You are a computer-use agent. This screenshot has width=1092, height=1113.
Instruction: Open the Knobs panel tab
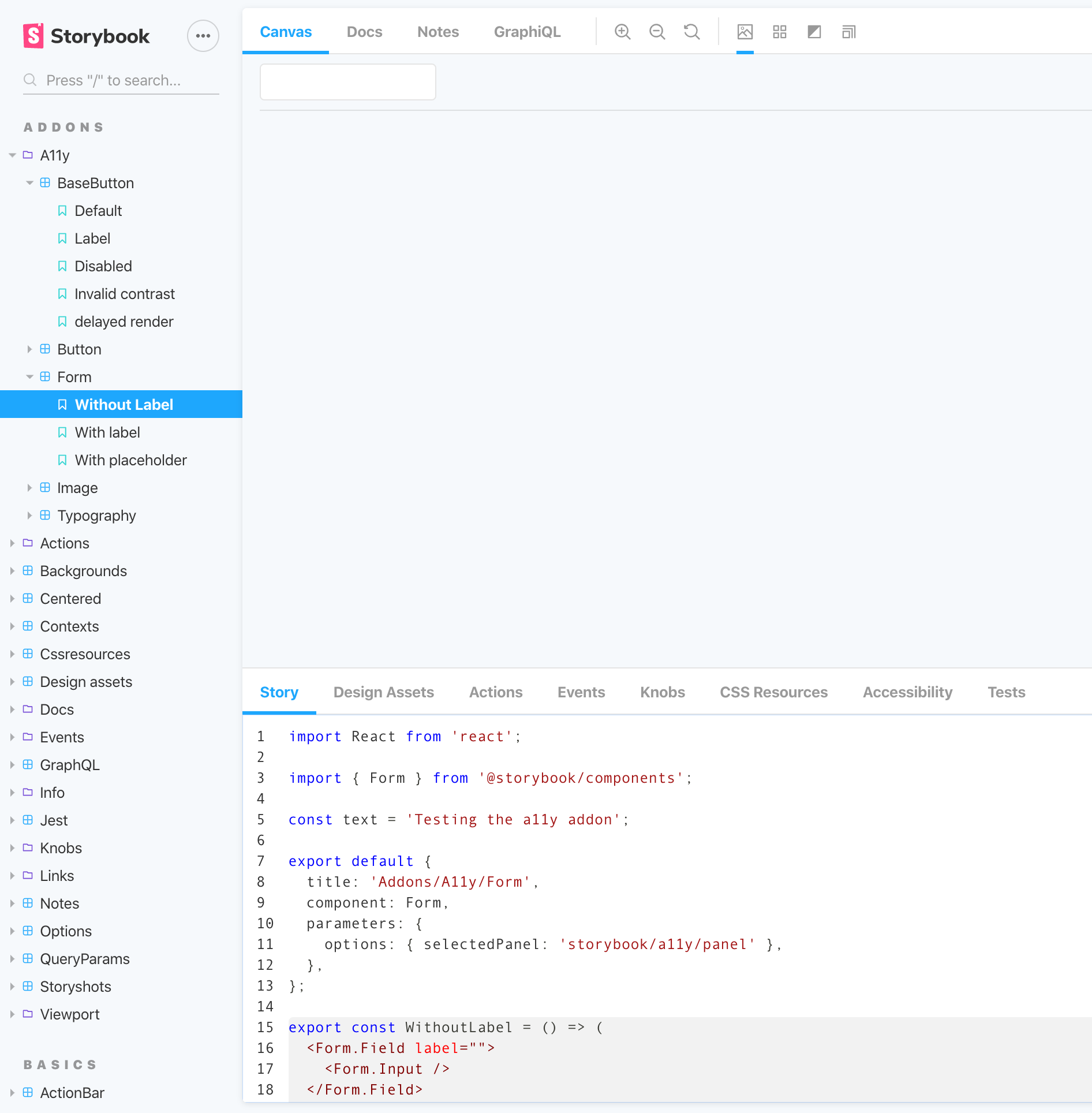pyautogui.click(x=662, y=692)
